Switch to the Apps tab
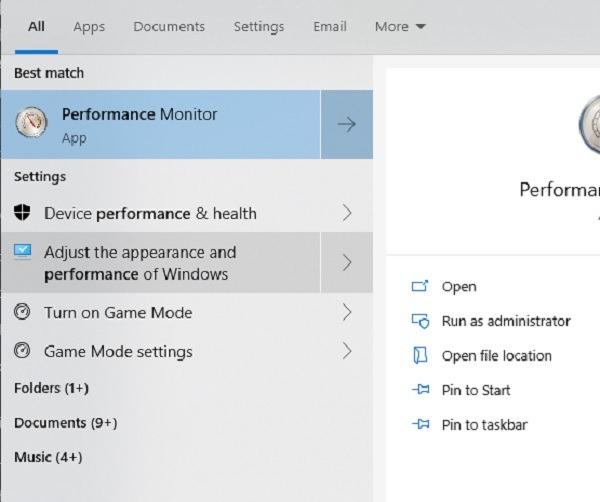 [x=89, y=27]
